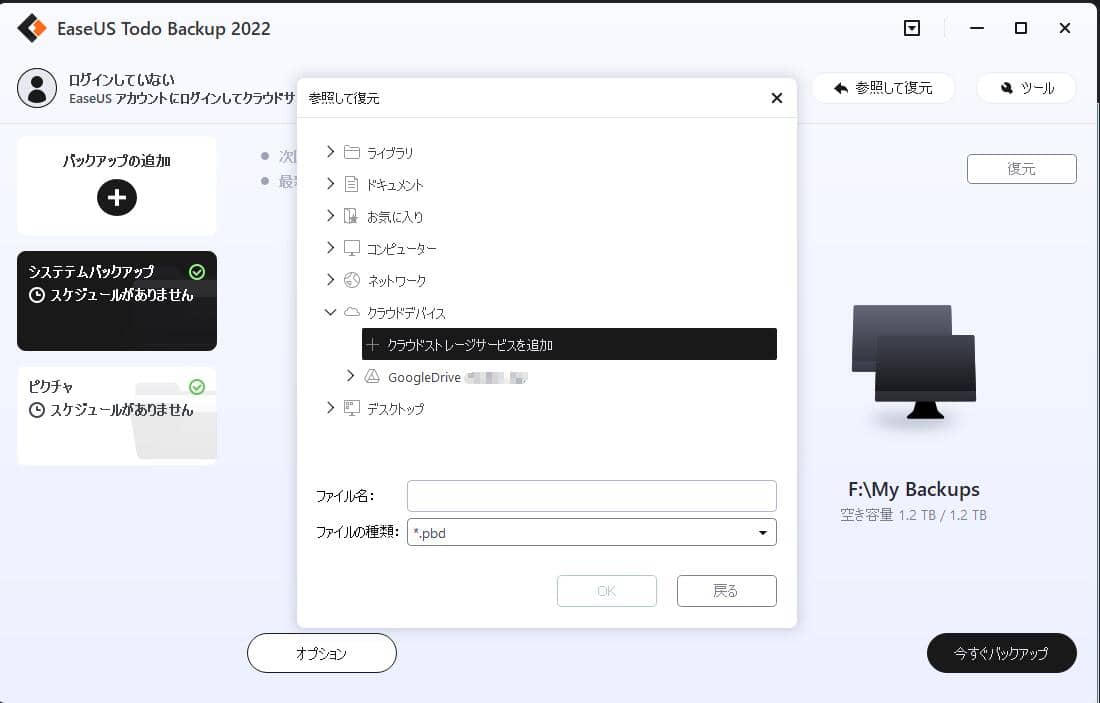
Task: Expand the GoogleDrive tree node
Action: coord(351,376)
